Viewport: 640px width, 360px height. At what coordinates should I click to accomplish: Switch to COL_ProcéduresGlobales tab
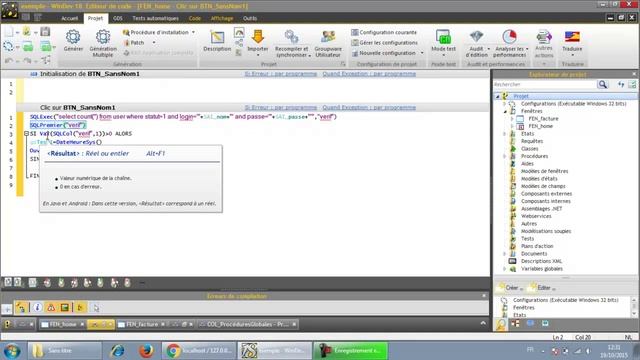point(247,324)
